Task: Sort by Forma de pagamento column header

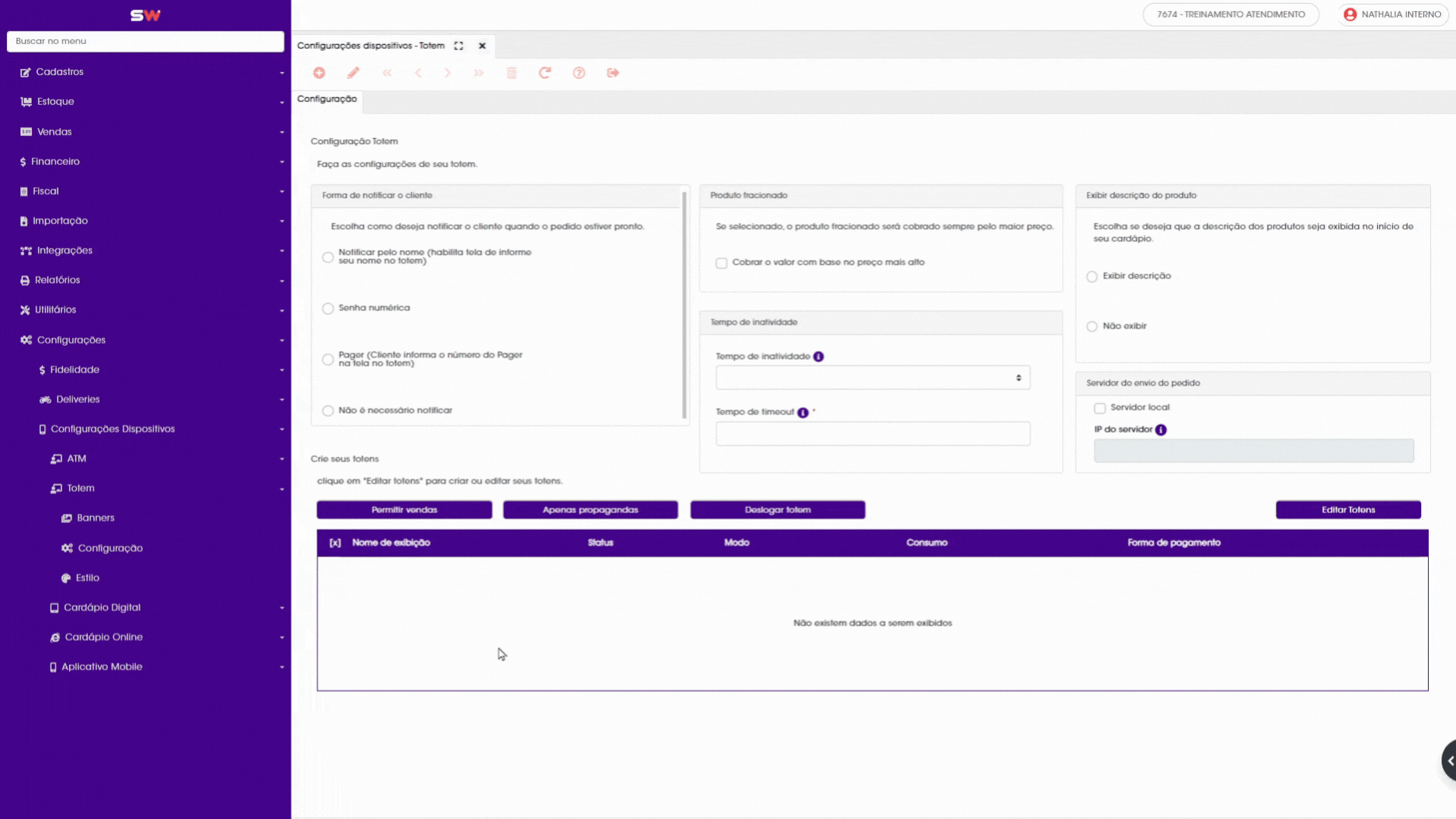Action: pyautogui.click(x=1174, y=543)
